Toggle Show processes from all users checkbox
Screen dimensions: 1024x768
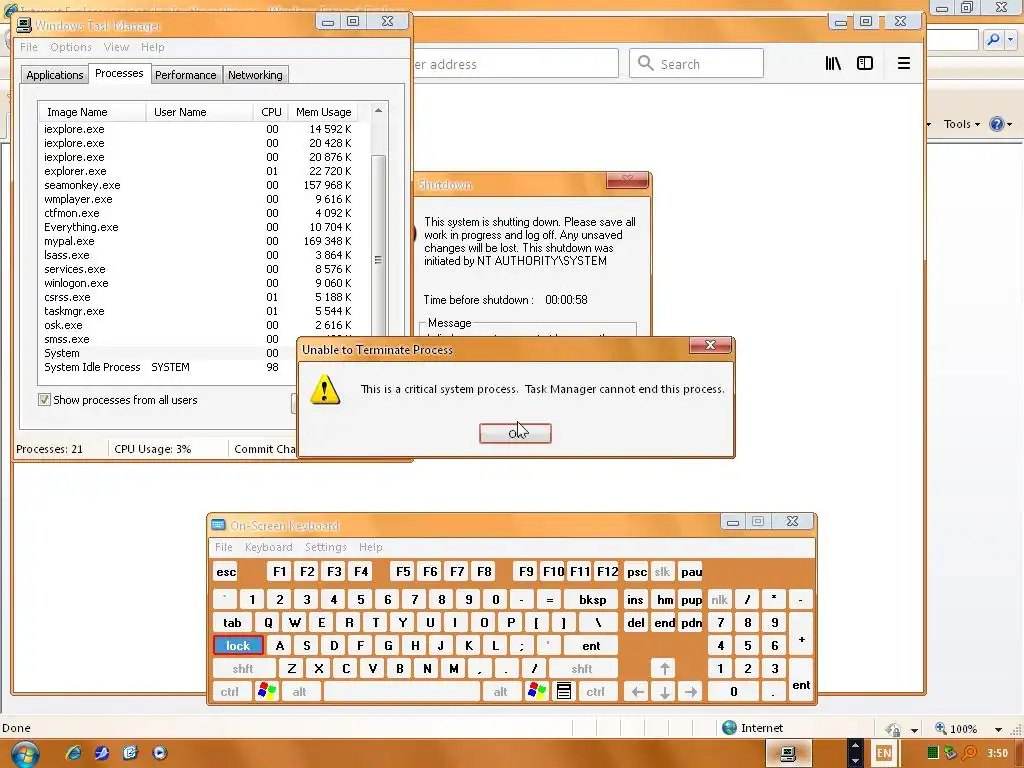(x=44, y=400)
